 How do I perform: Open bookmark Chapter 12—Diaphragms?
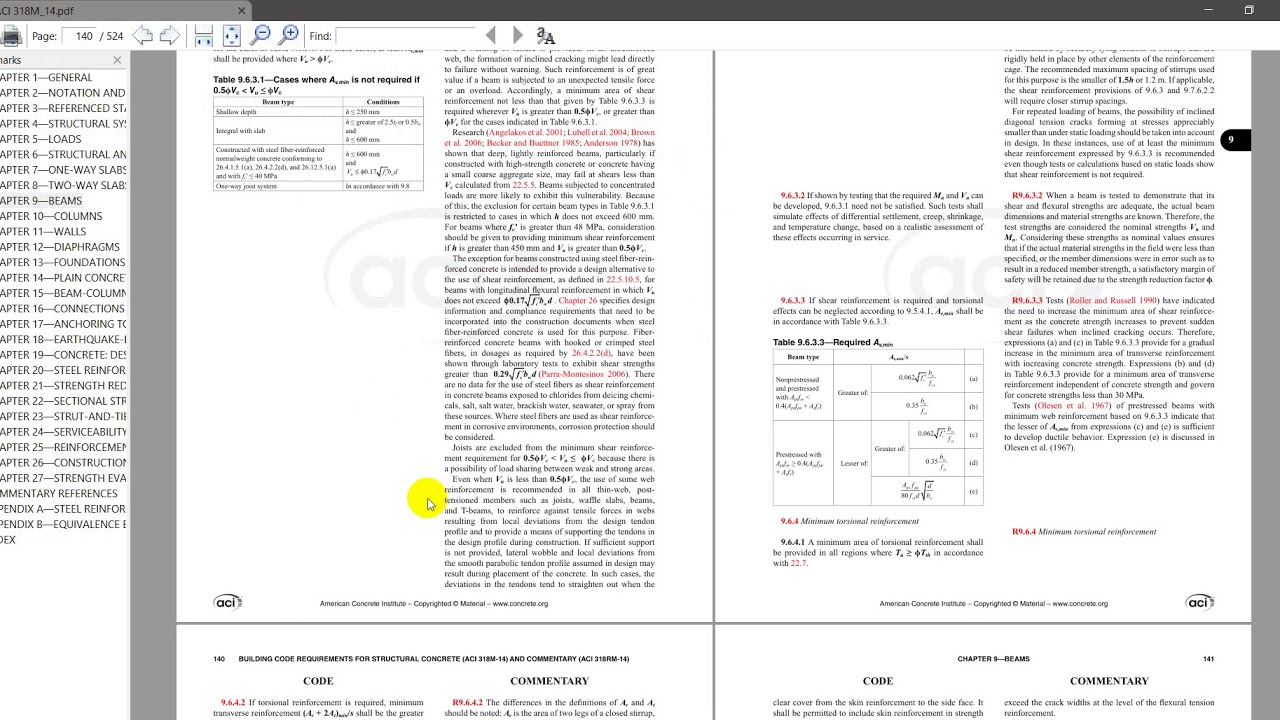60,247
